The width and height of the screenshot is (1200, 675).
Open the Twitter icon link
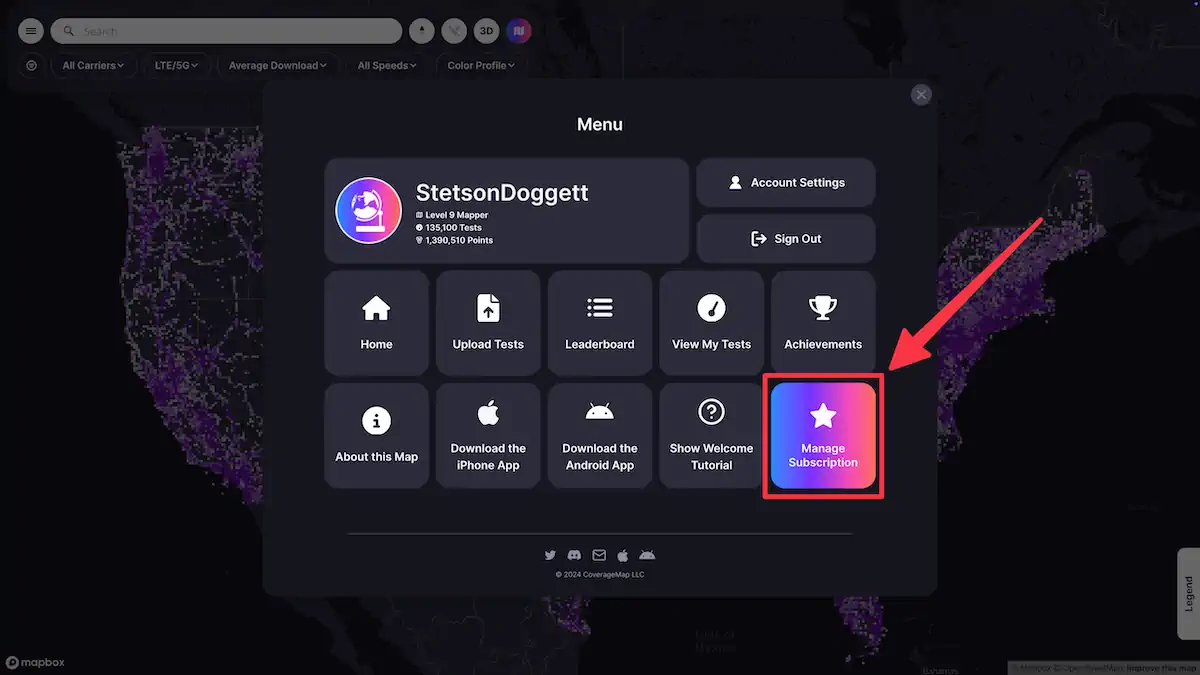pyautogui.click(x=550, y=555)
